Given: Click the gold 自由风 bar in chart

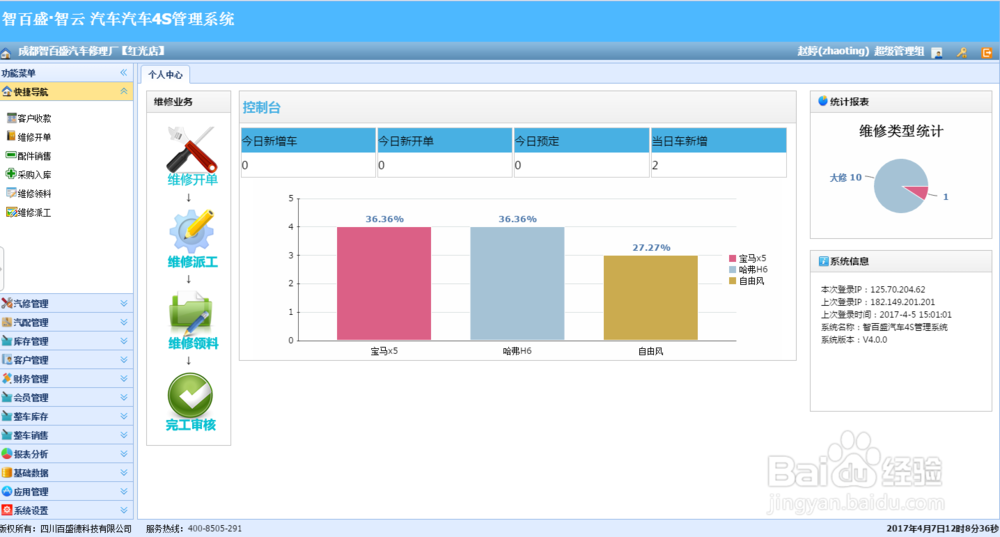Looking at the screenshot, I should pyautogui.click(x=651, y=298).
